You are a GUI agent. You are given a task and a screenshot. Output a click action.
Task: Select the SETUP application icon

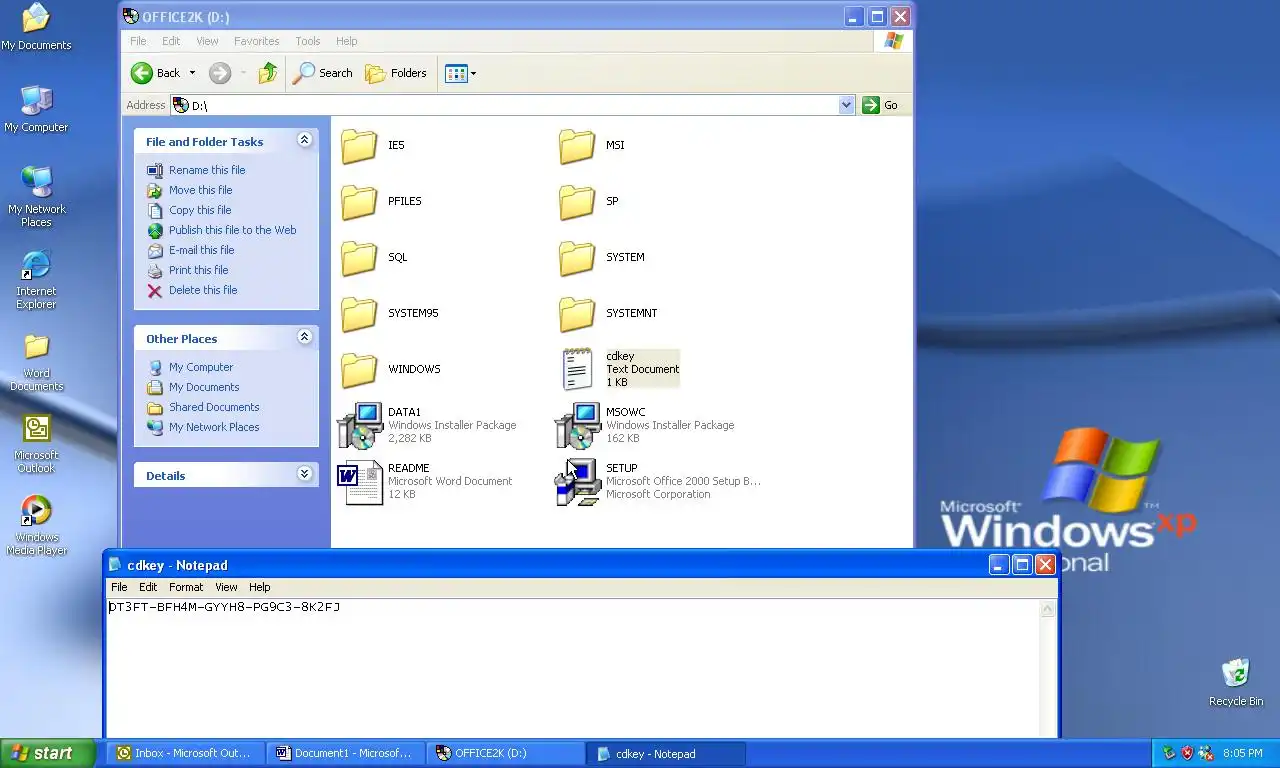pyautogui.click(x=578, y=482)
